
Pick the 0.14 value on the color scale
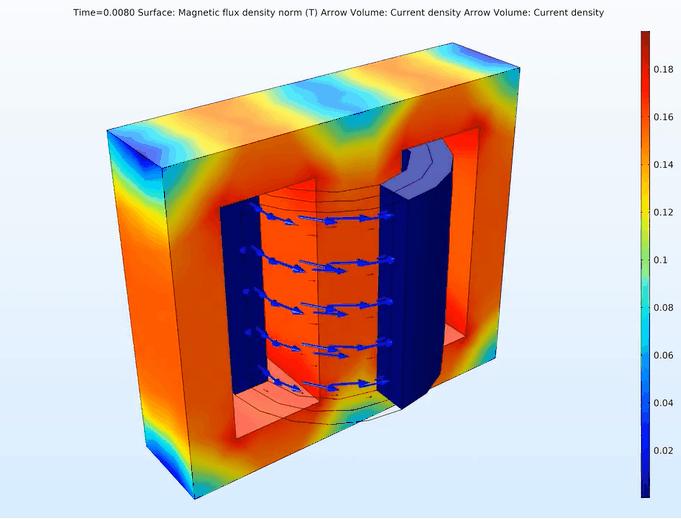664,164
